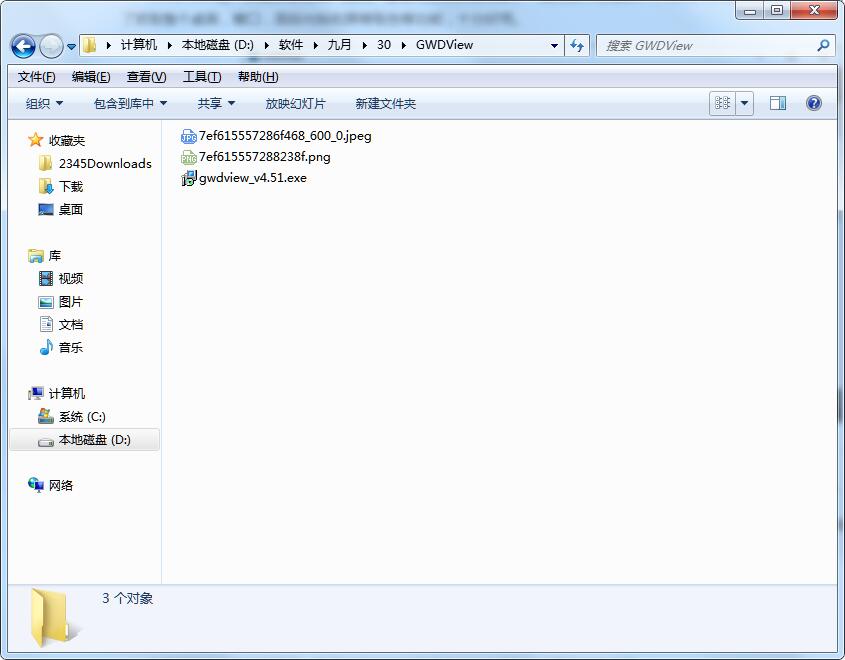
Task: Click the 30 breadcrumb segment
Action: (x=384, y=45)
